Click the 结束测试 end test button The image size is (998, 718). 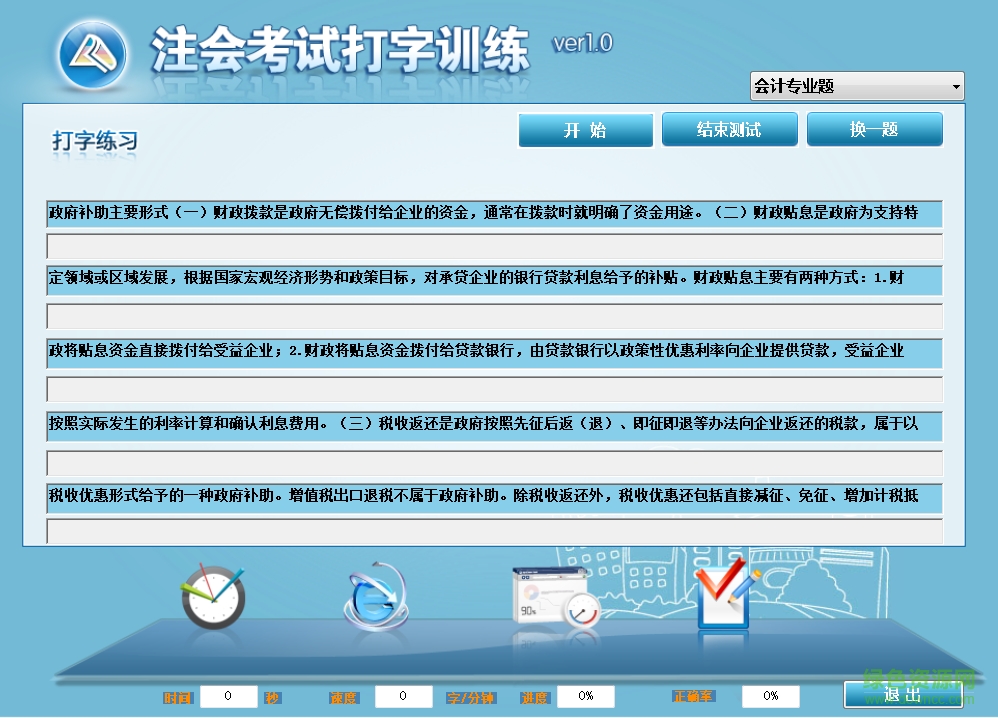coord(730,129)
